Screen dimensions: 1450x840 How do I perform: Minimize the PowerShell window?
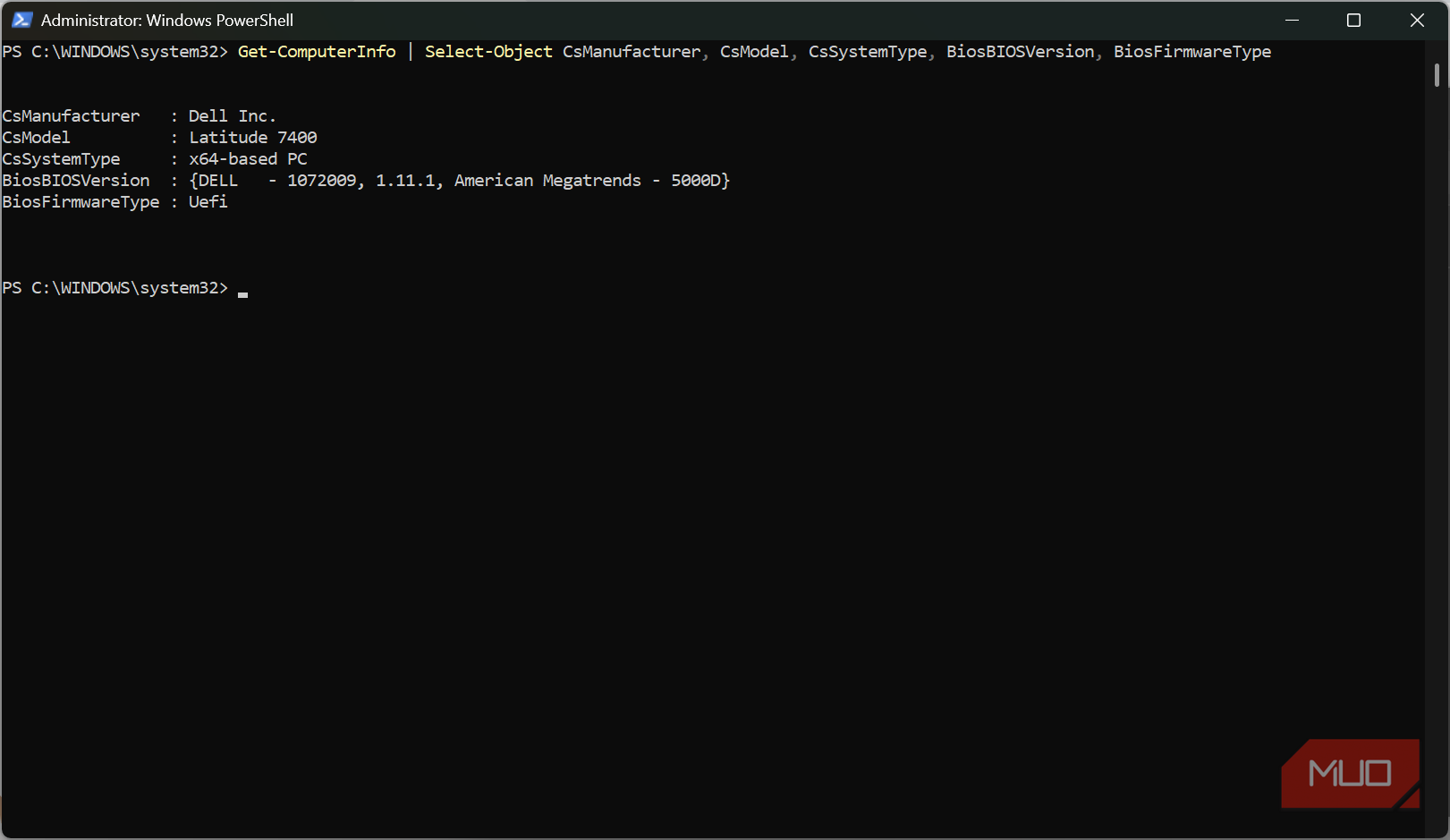click(x=1292, y=20)
